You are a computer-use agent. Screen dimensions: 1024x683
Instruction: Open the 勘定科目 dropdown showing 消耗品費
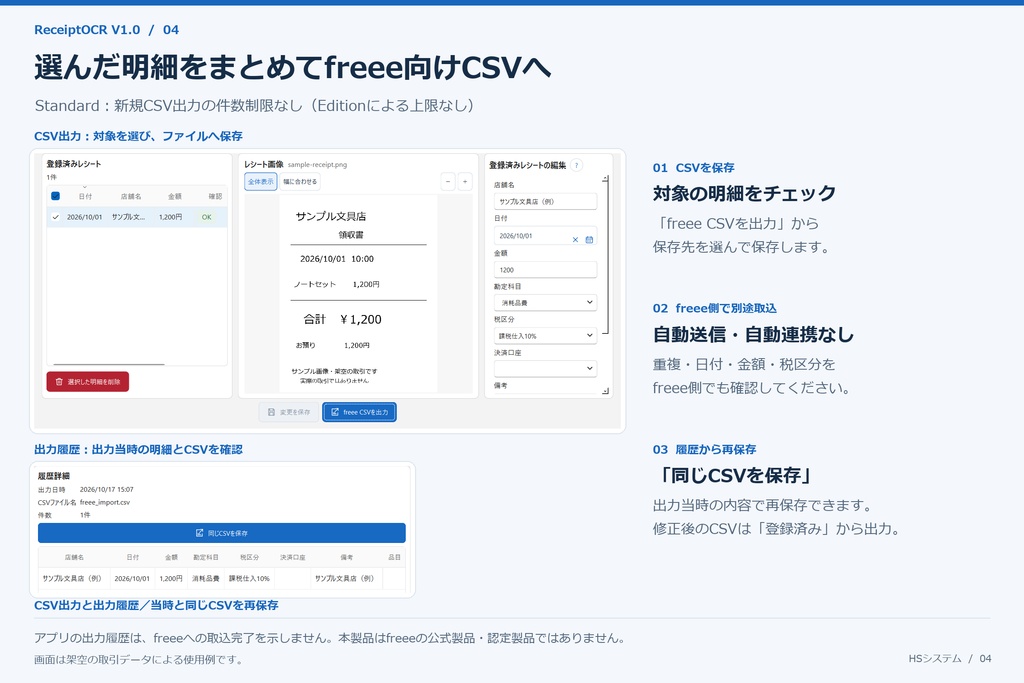tap(545, 302)
